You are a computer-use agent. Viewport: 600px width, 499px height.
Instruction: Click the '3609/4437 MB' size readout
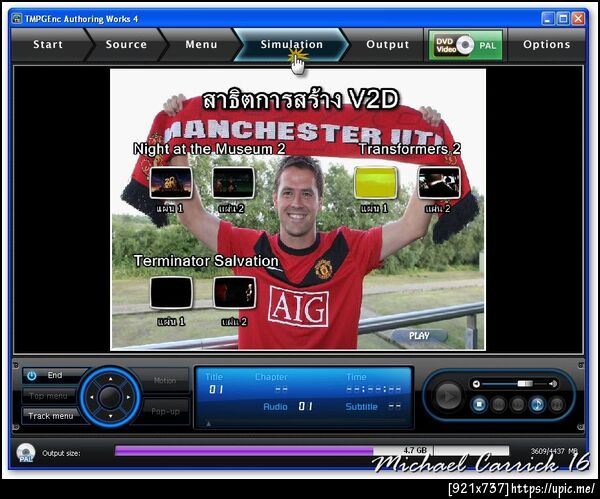pos(554,451)
